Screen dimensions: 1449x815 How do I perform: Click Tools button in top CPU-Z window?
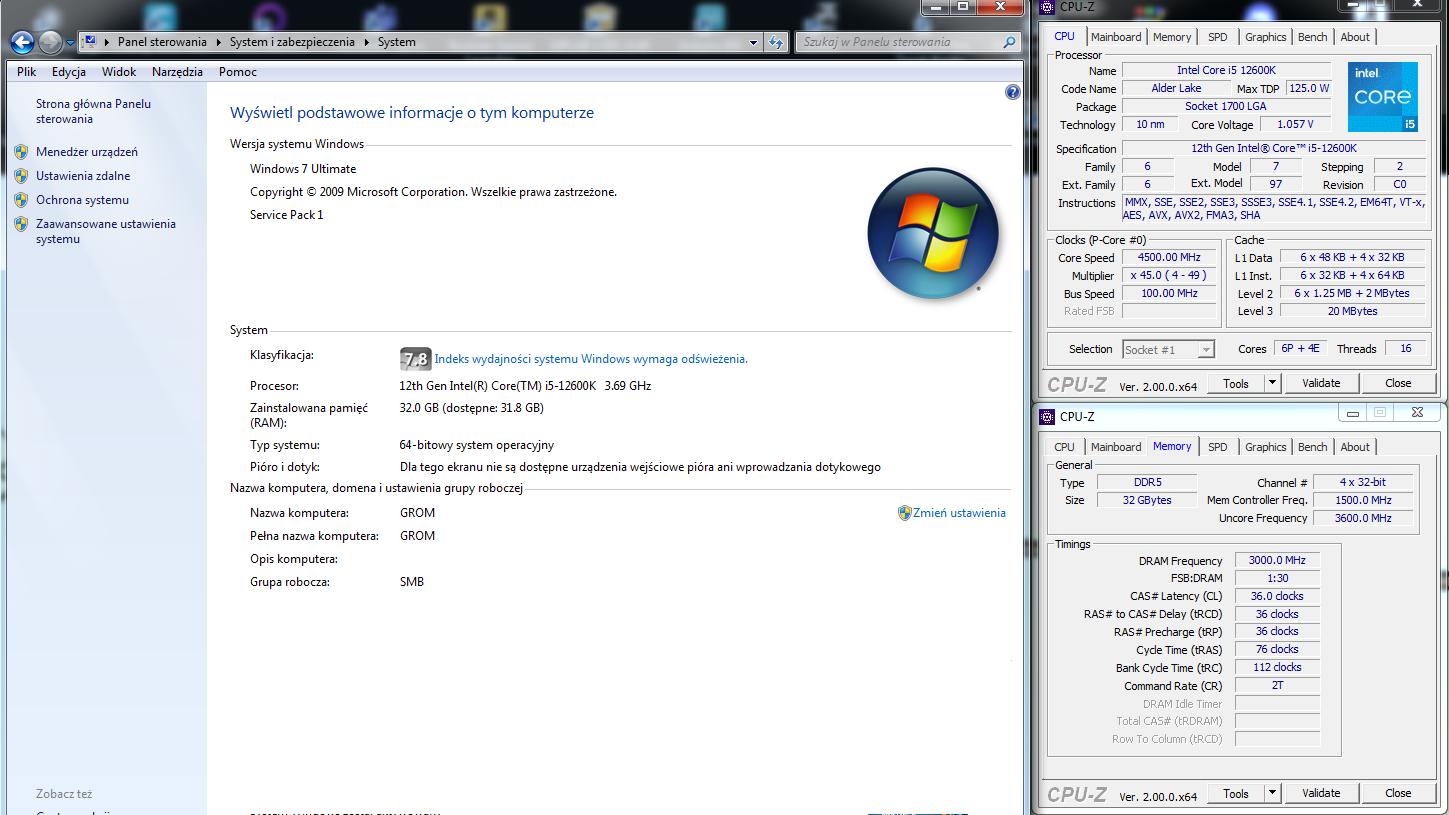coord(1236,383)
